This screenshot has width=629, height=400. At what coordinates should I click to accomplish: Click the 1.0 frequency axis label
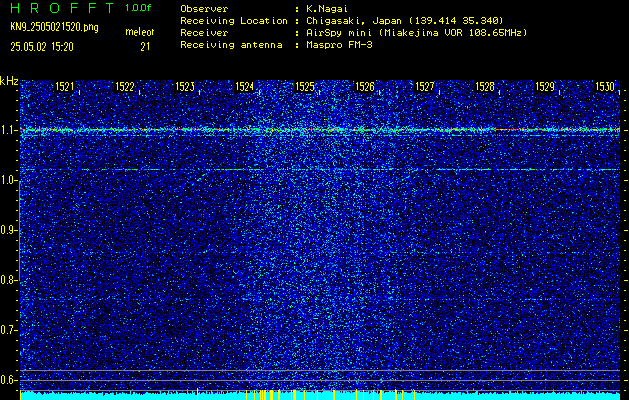coord(8,180)
